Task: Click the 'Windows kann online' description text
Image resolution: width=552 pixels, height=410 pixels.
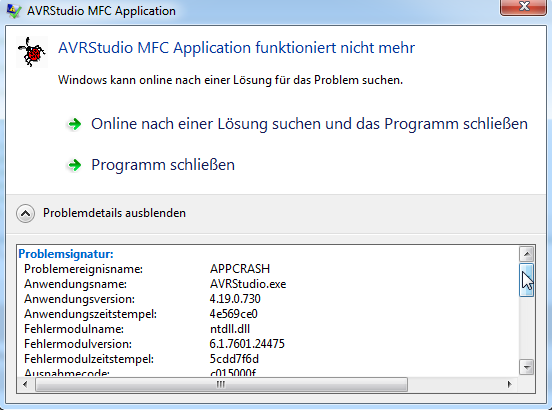Action: (x=230, y=80)
